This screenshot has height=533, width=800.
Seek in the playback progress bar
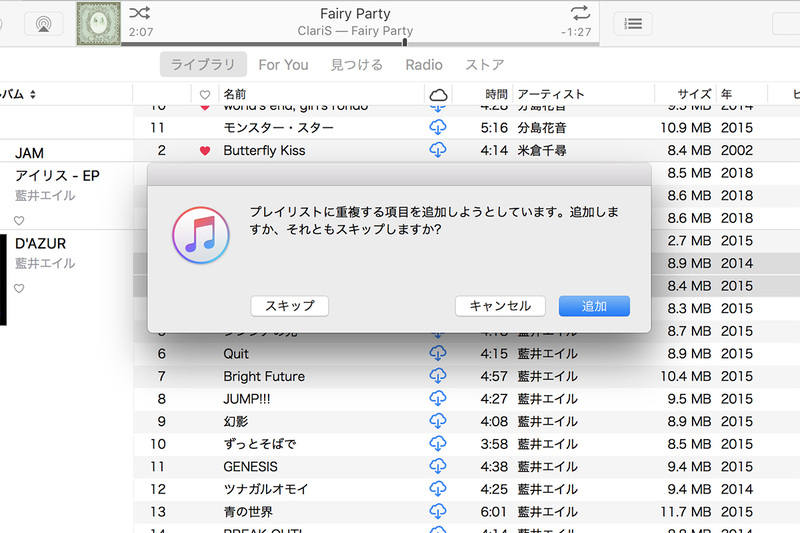(360, 44)
